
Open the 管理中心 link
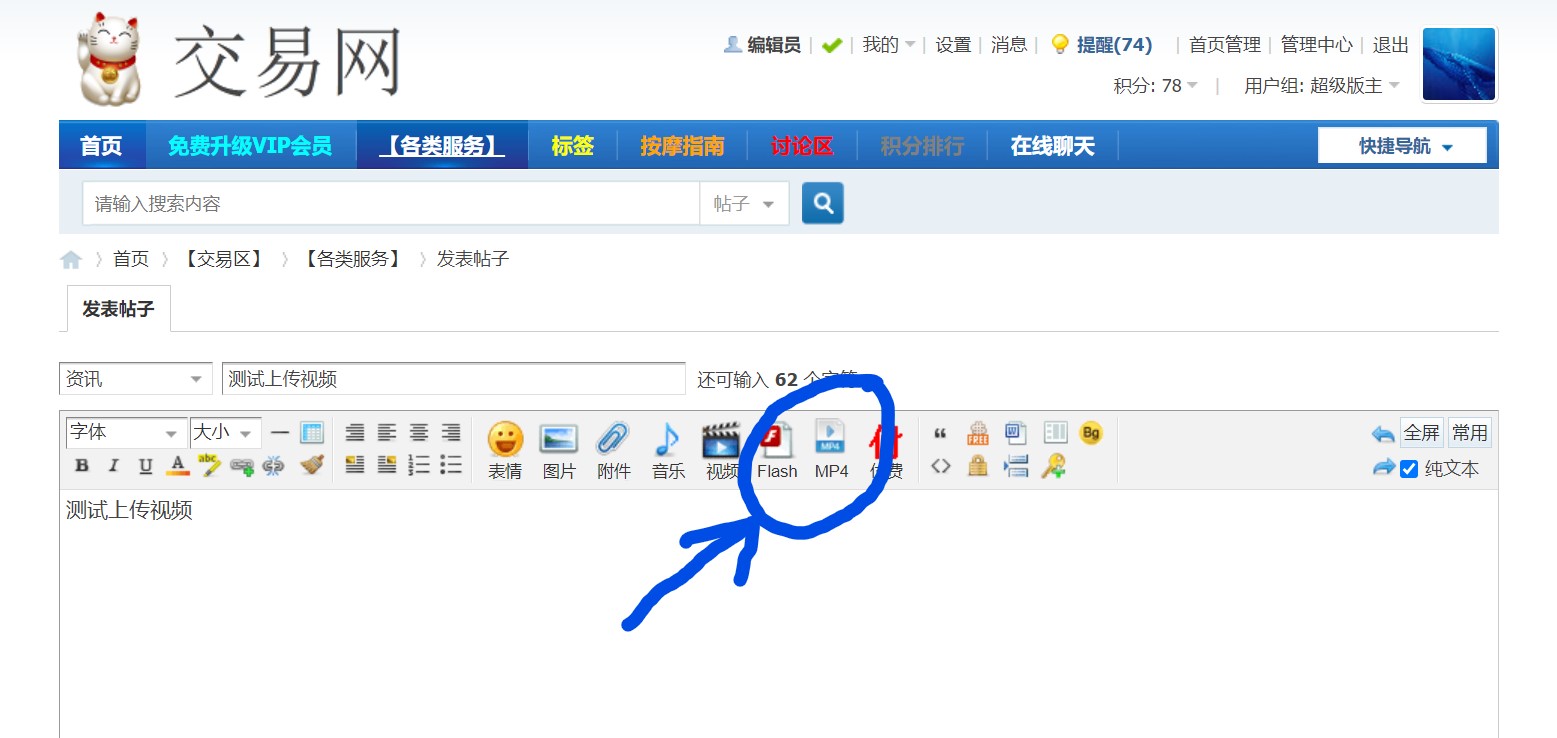[1316, 45]
